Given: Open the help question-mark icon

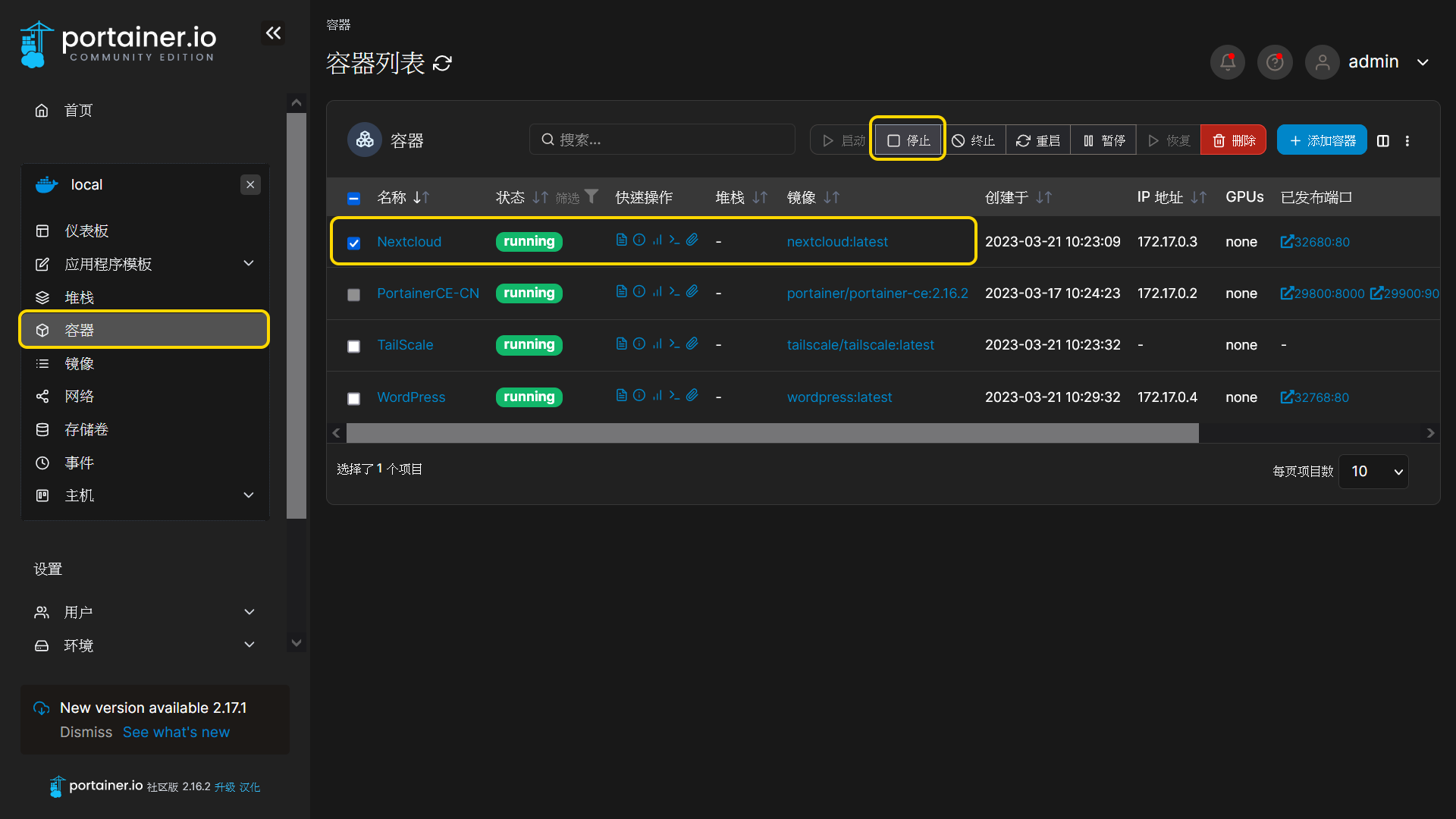Looking at the screenshot, I should [x=1275, y=62].
